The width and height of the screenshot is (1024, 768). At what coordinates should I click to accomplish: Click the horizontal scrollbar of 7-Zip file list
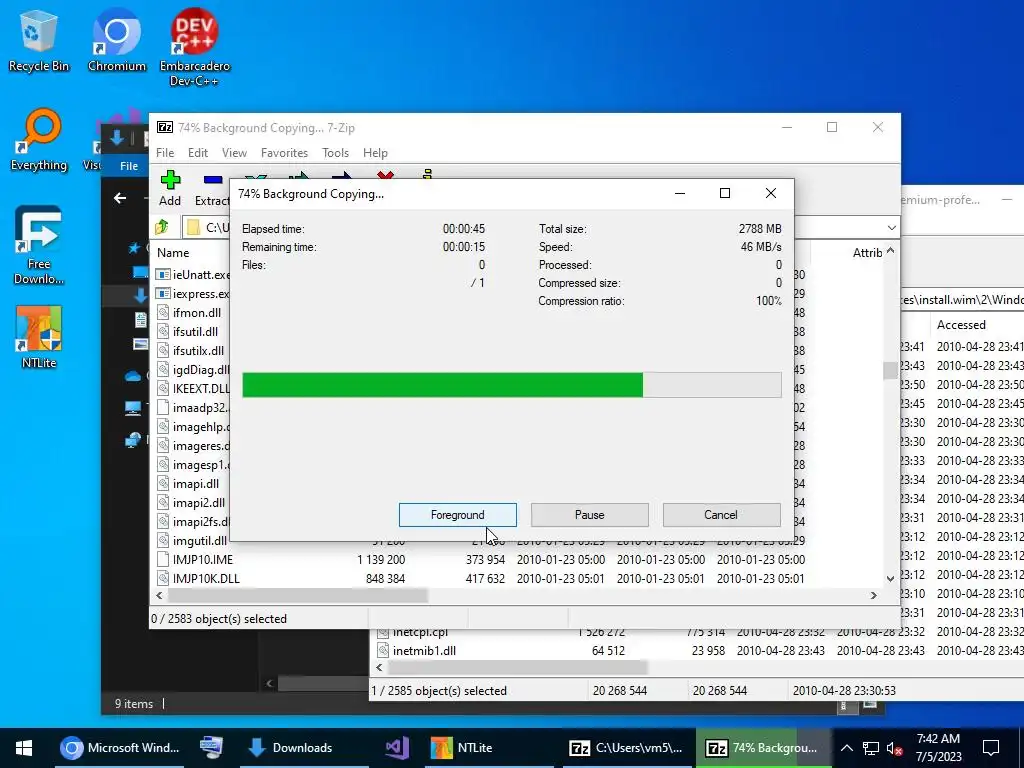pyautogui.click(x=298, y=596)
